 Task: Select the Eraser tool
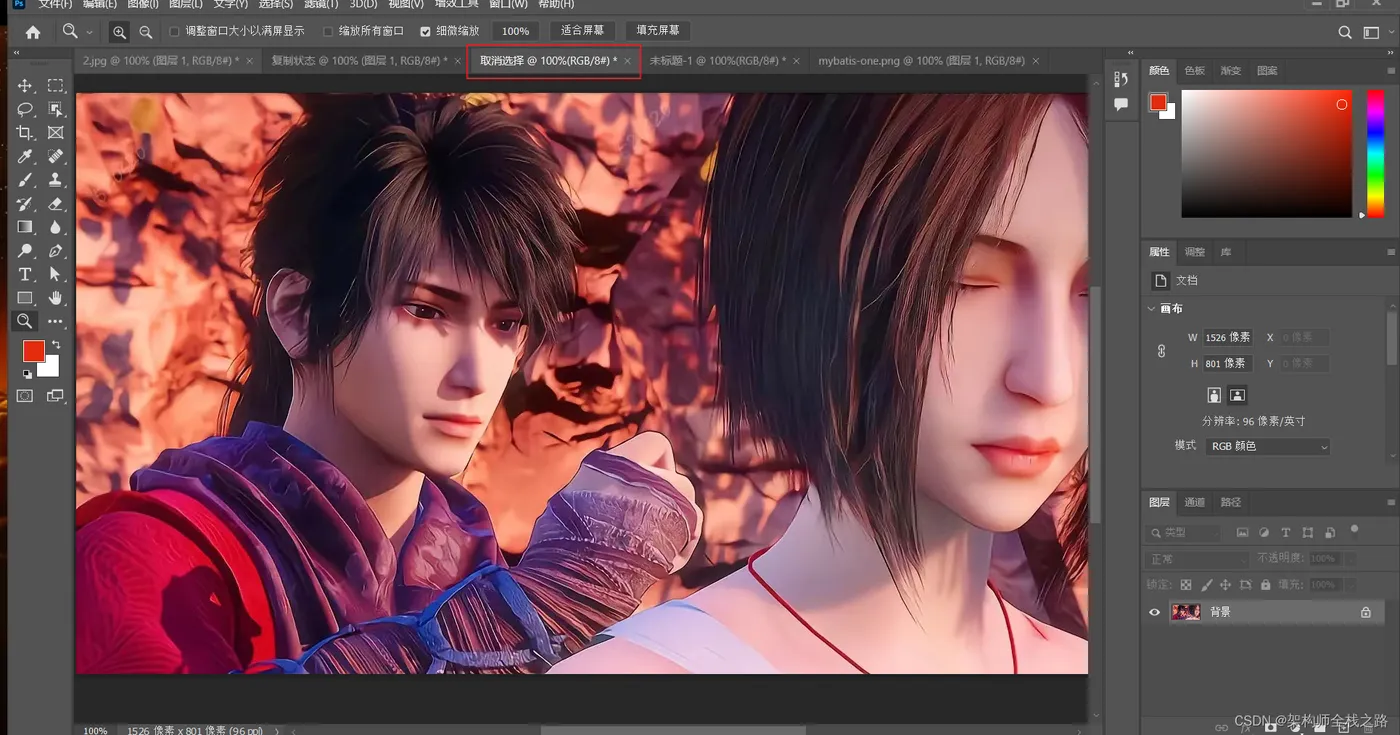tap(56, 204)
